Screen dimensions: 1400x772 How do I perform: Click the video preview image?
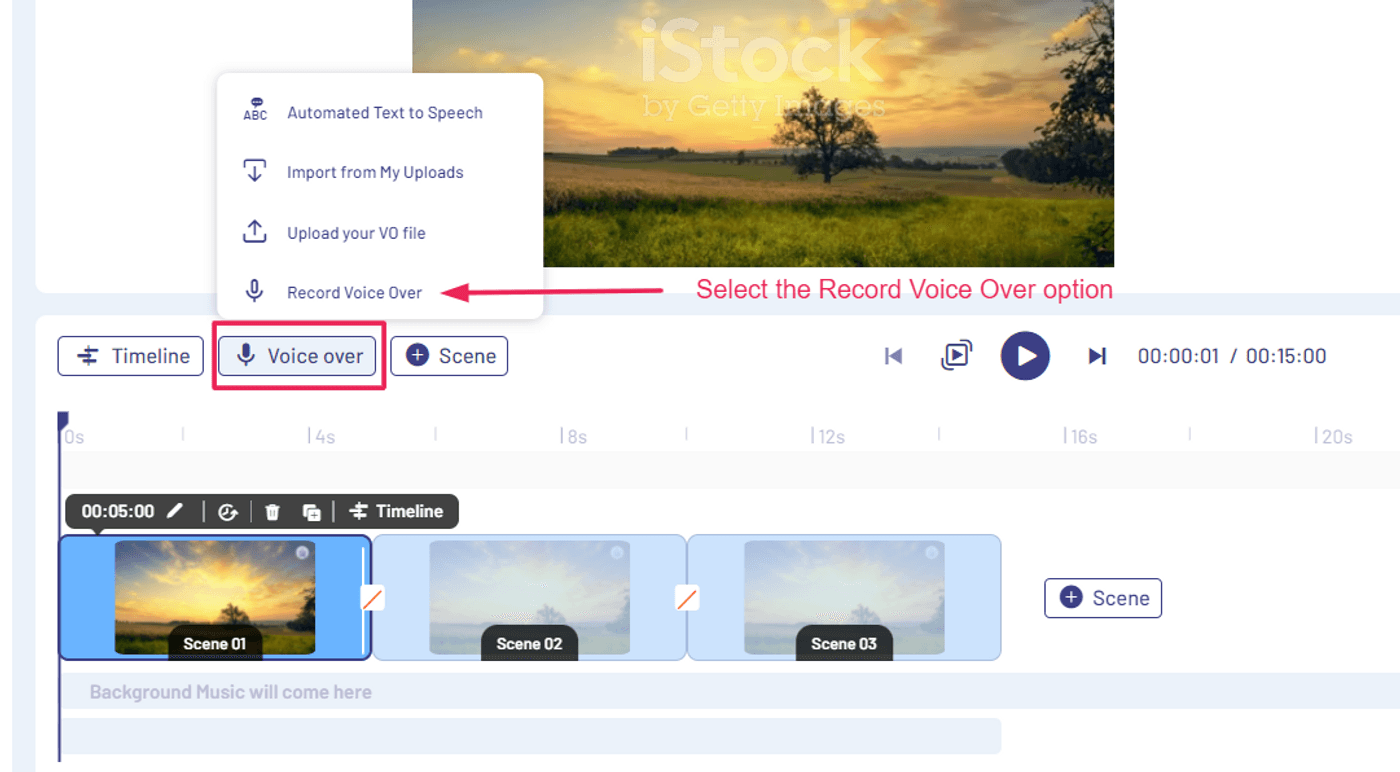(x=763, y=133)
